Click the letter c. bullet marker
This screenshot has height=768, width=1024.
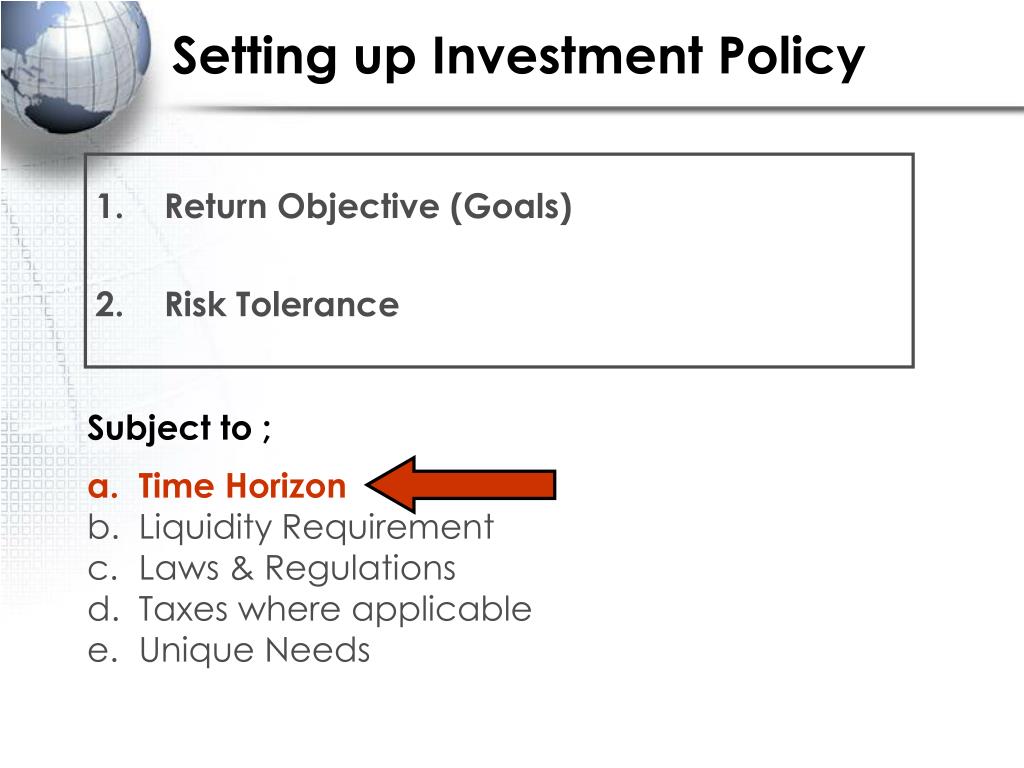pos(103,569)
